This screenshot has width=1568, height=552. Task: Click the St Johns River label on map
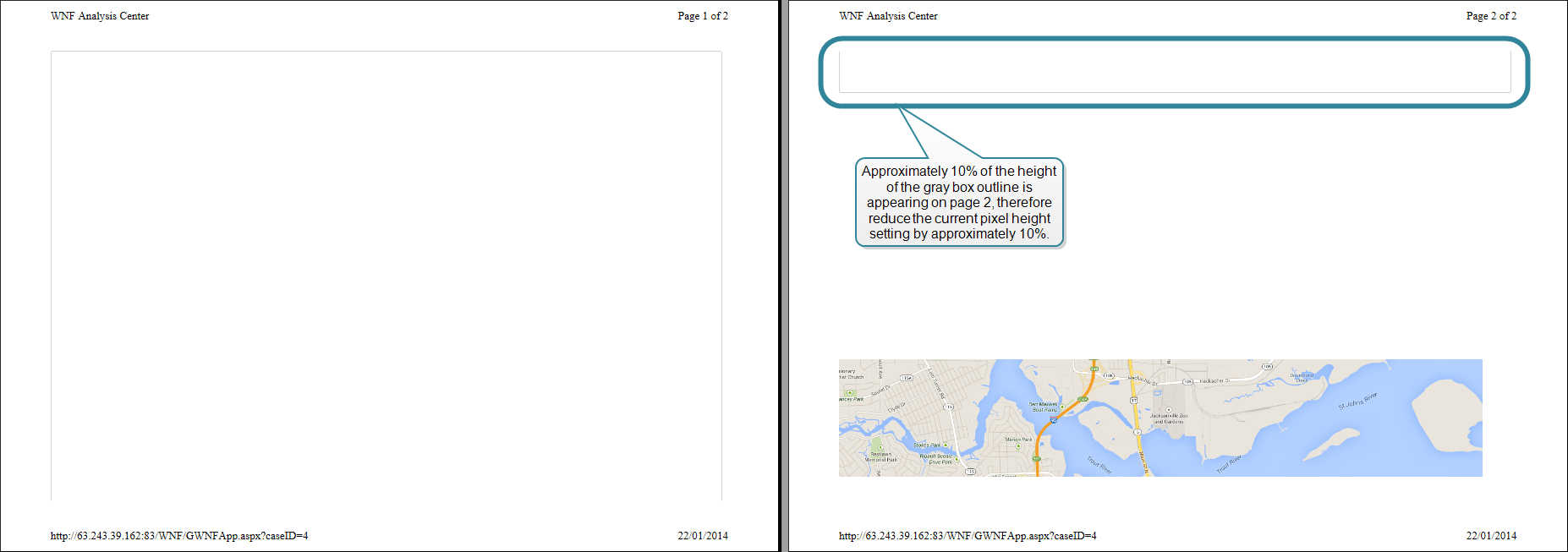1357,401
